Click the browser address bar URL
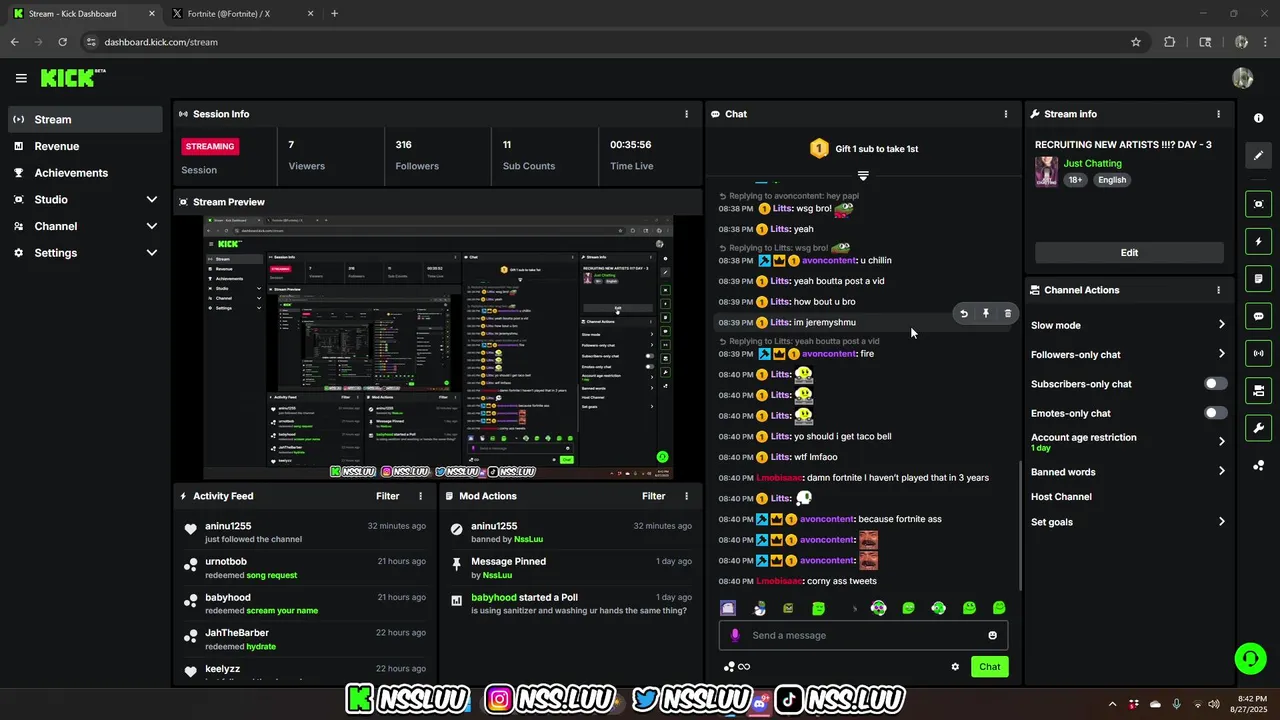 click(x=161, y=42)
